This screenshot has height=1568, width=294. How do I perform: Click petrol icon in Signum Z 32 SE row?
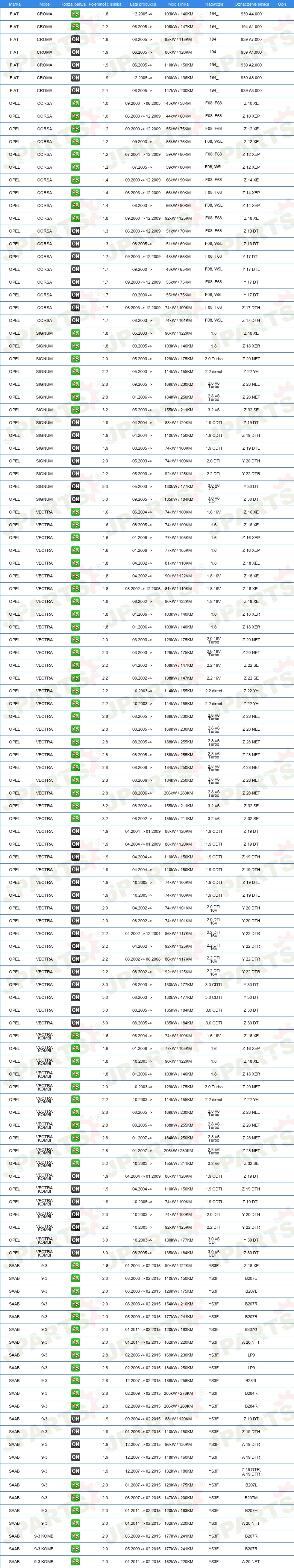[x=75, y=409]
